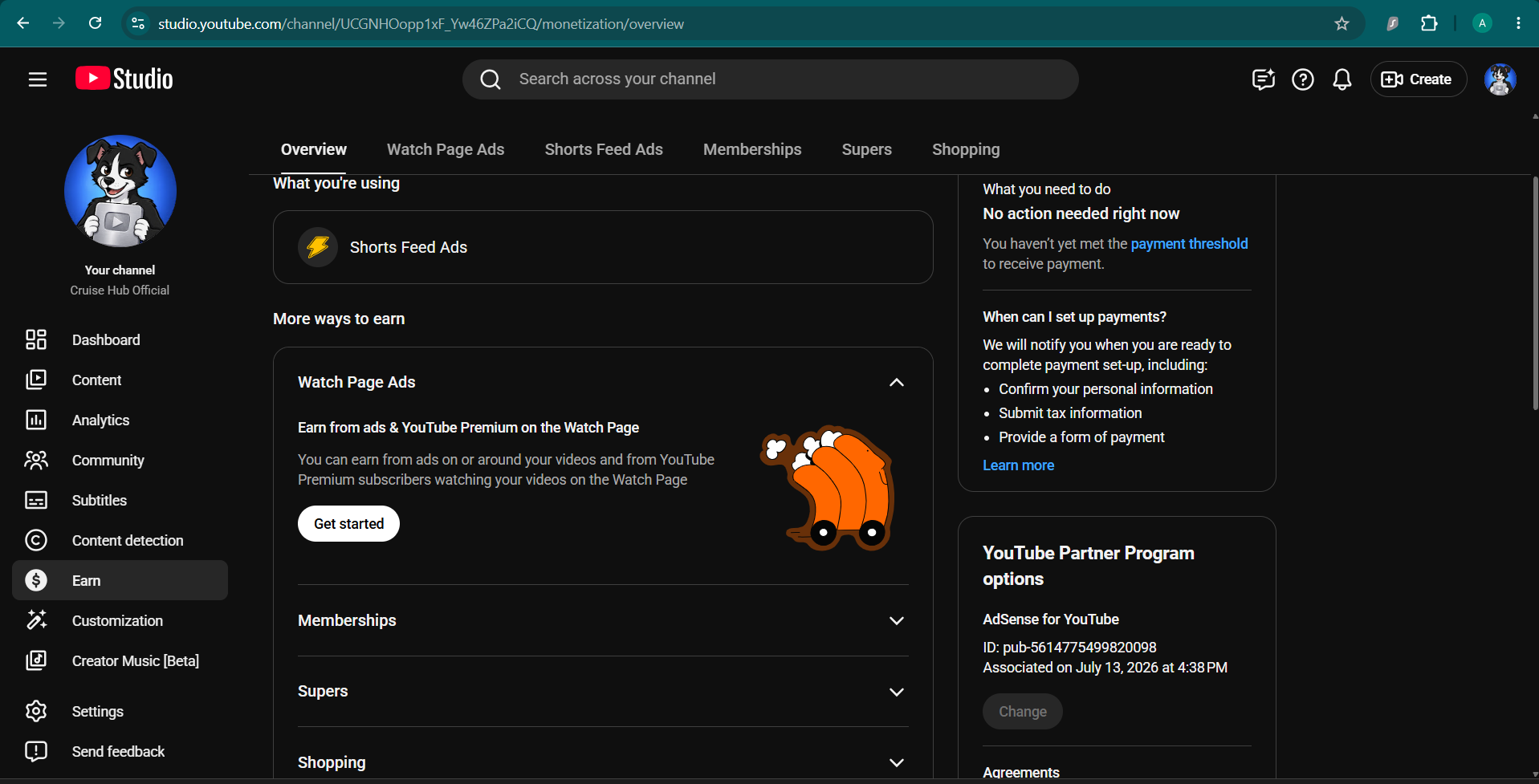The image size is (1539, 784).
Task: Open Subtitles from the sidebar
Action: pos(120,500)
